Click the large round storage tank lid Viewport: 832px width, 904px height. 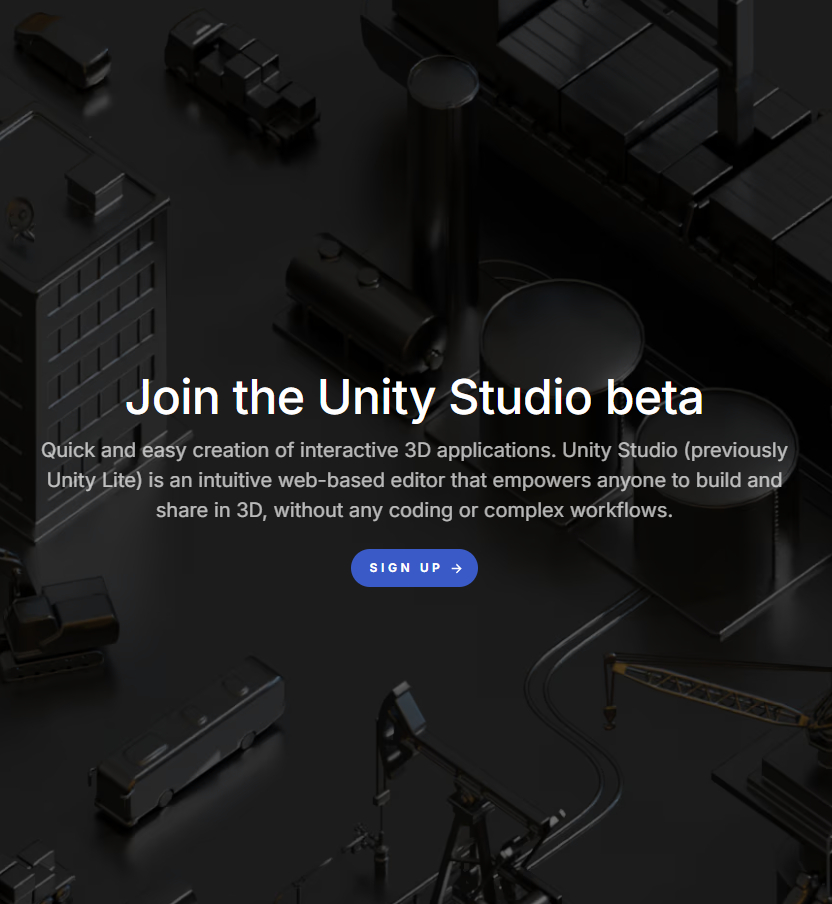pyautogui.click(x=562, y=334)
